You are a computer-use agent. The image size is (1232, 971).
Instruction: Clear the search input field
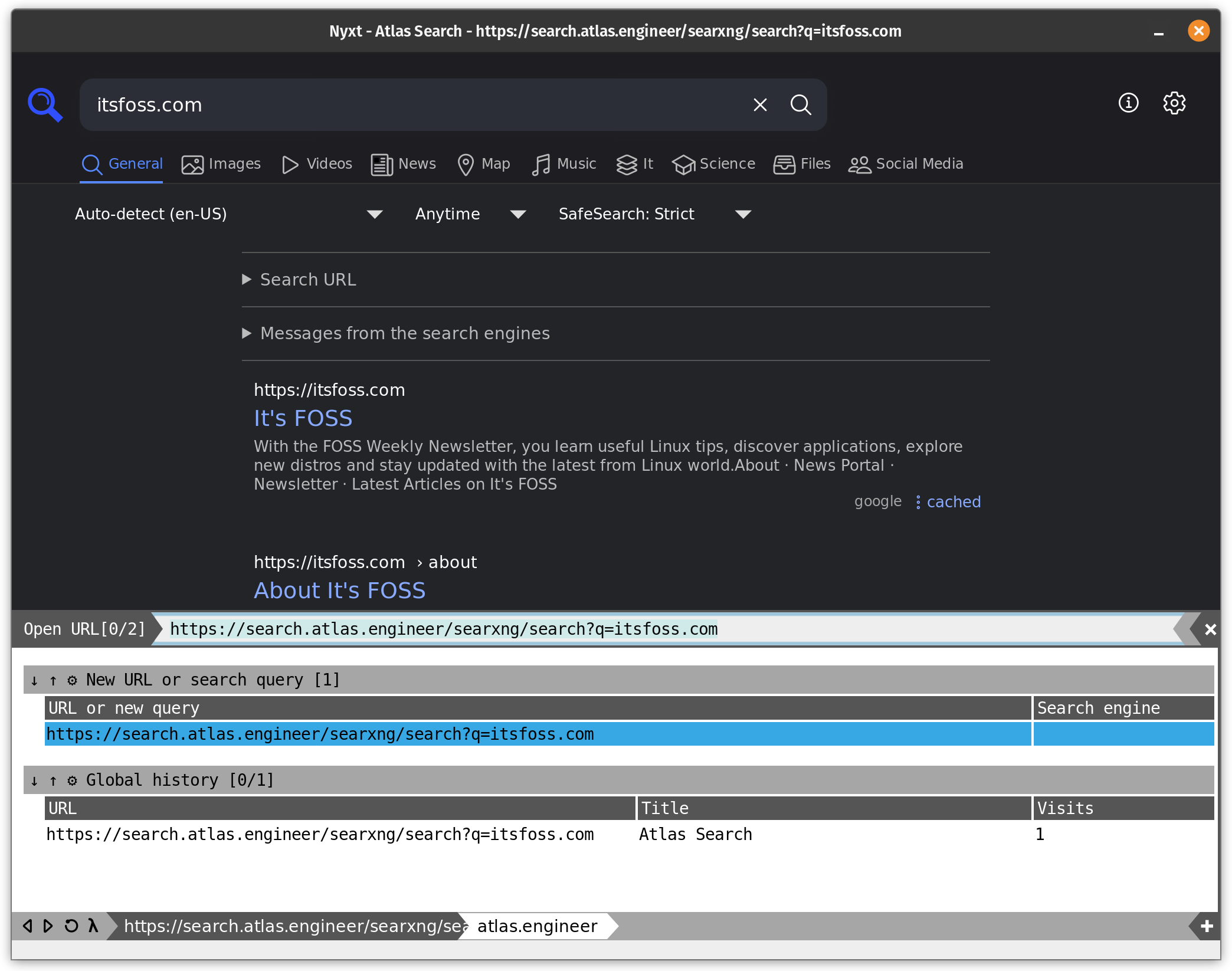pyautogui.click(x=760, y=104)
